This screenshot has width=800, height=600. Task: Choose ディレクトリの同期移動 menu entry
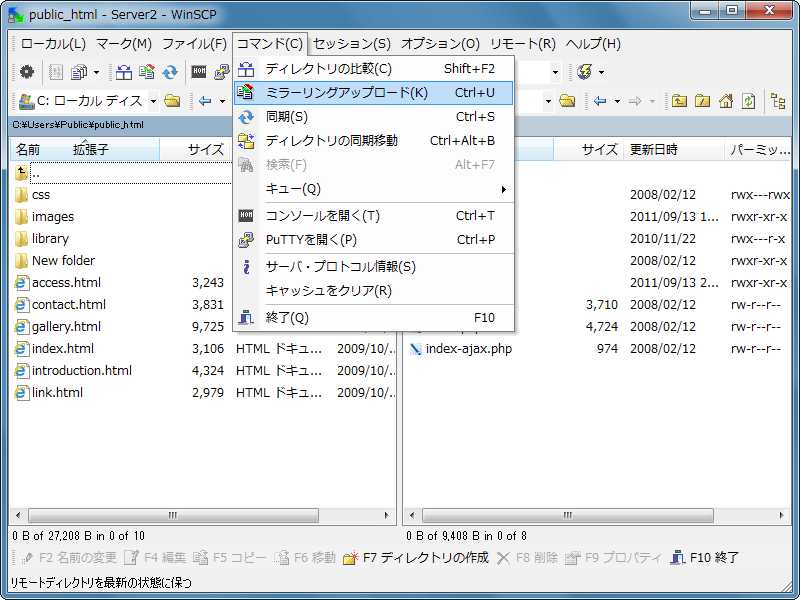373,140
